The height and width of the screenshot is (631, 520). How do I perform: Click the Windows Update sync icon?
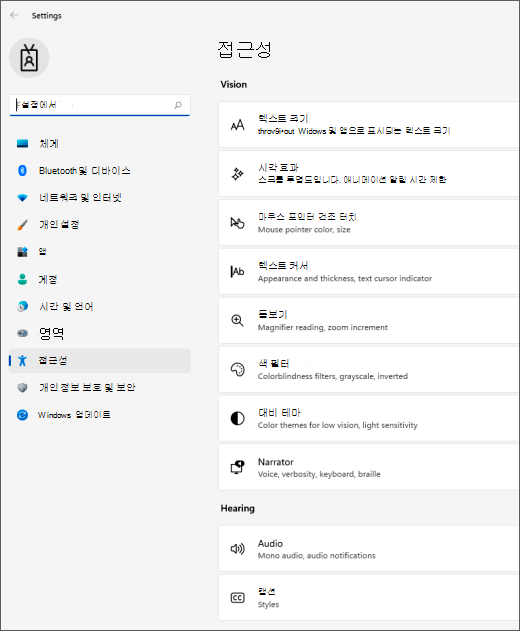[x=23, y=415]
